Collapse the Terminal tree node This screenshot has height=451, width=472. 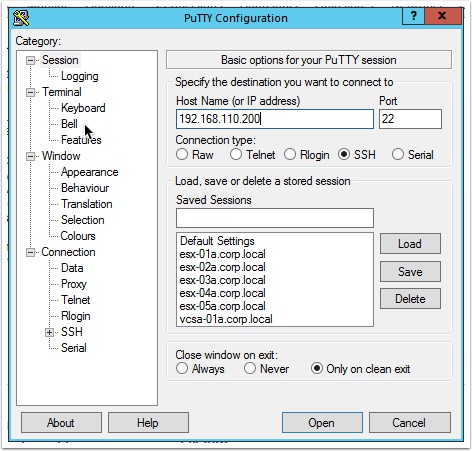(x=30, y=92)
